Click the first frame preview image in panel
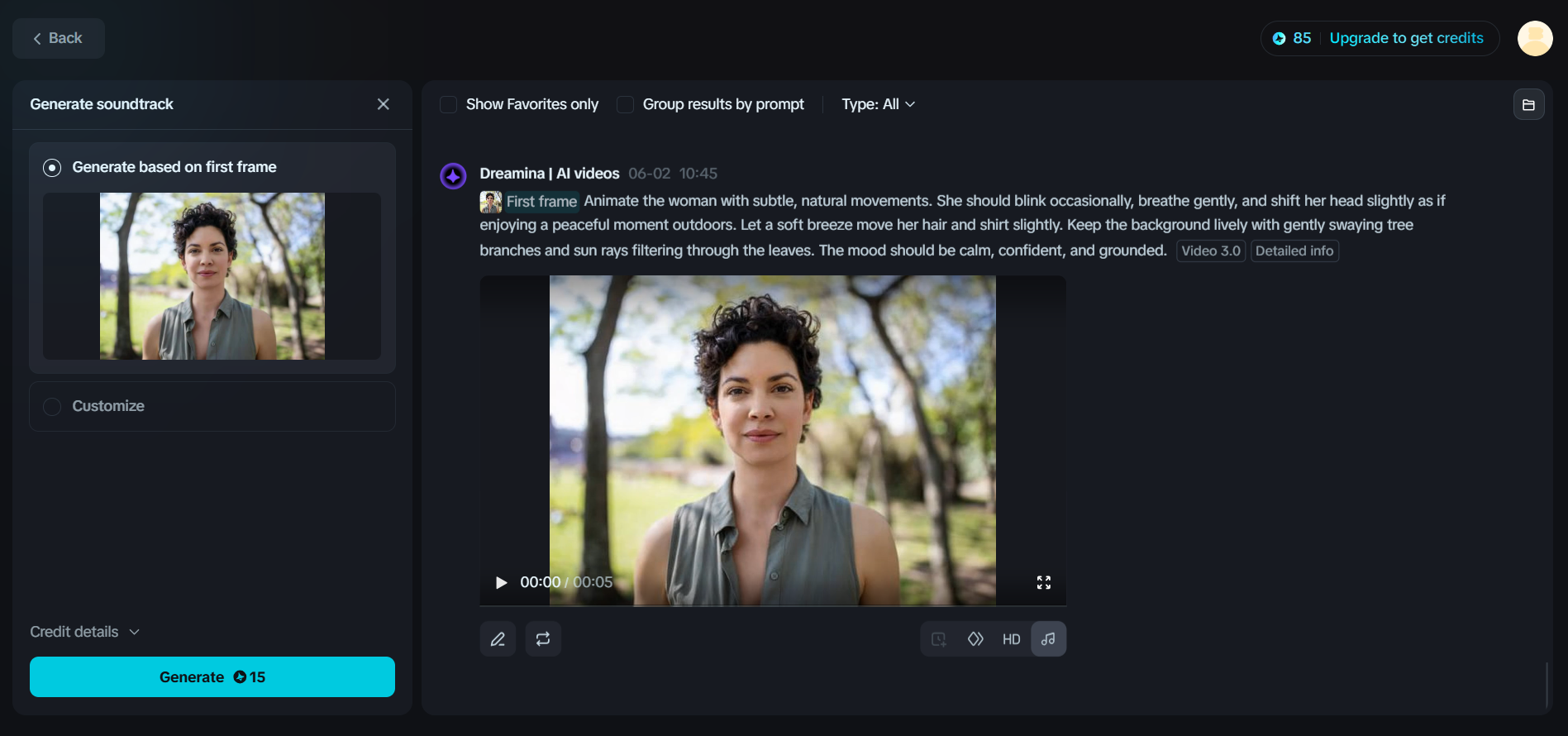1568x736 pixels. pyautogui.click(x=212, y=276)
